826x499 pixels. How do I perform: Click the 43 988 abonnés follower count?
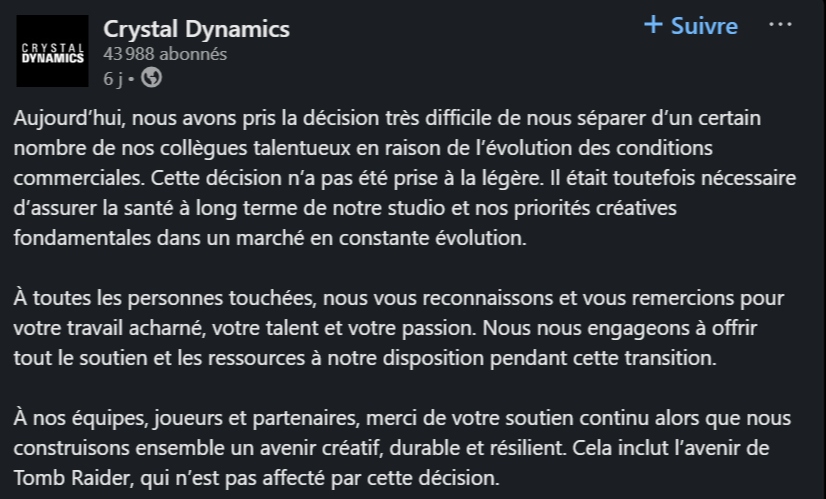[165, 54]
